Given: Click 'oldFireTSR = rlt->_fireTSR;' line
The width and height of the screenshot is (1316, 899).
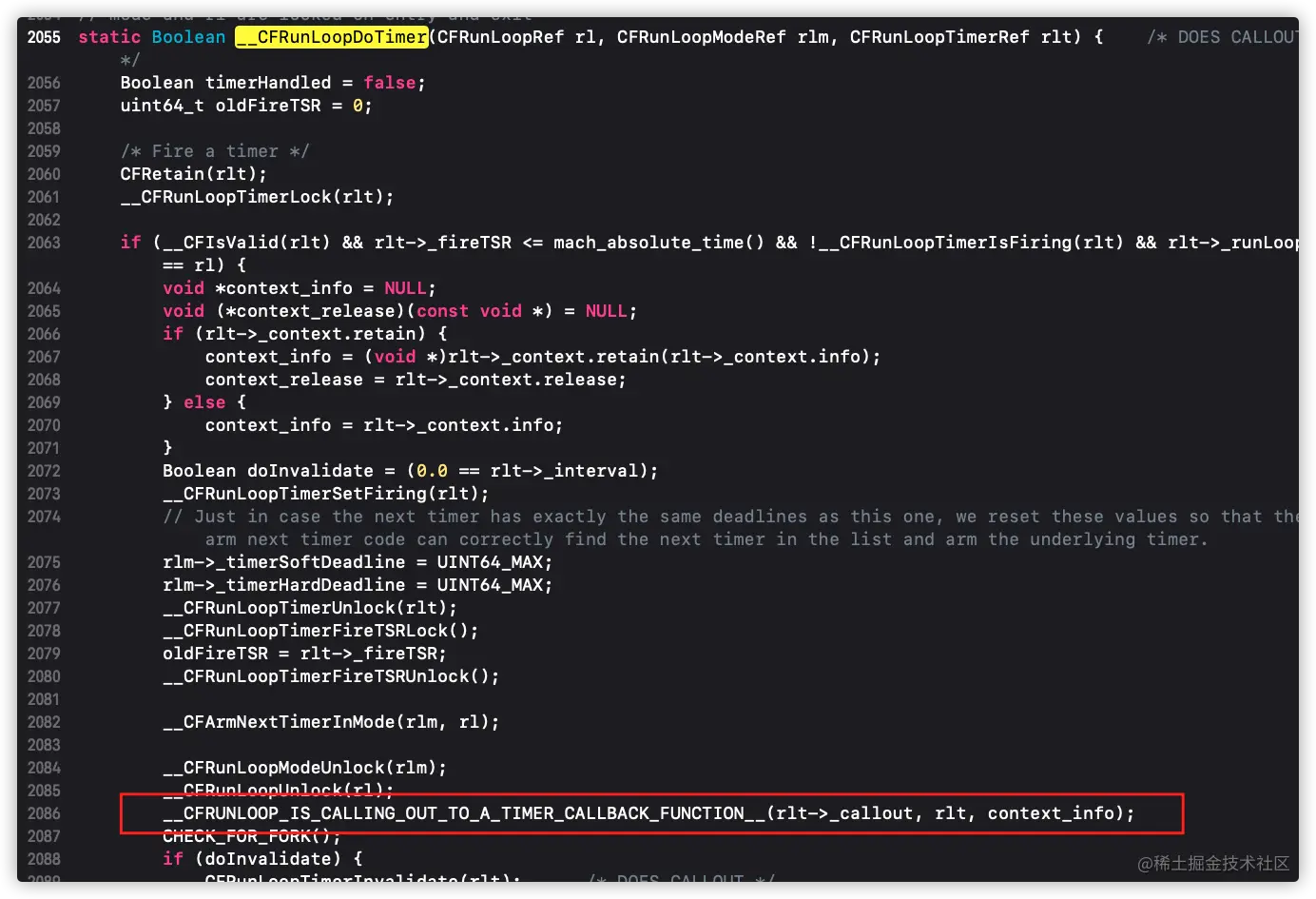Looking at the screenshot, I should 304,654.
